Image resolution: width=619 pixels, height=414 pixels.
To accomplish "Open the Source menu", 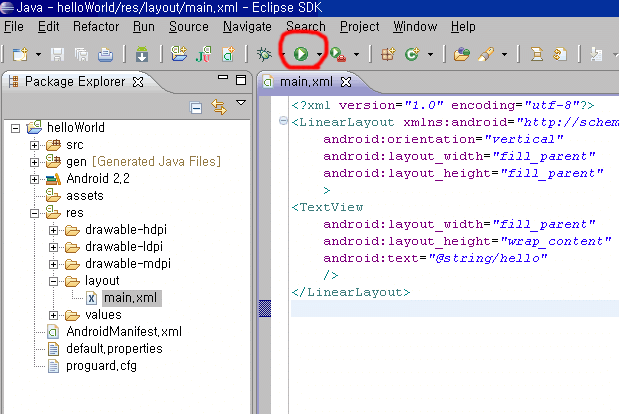I will 189,26.
